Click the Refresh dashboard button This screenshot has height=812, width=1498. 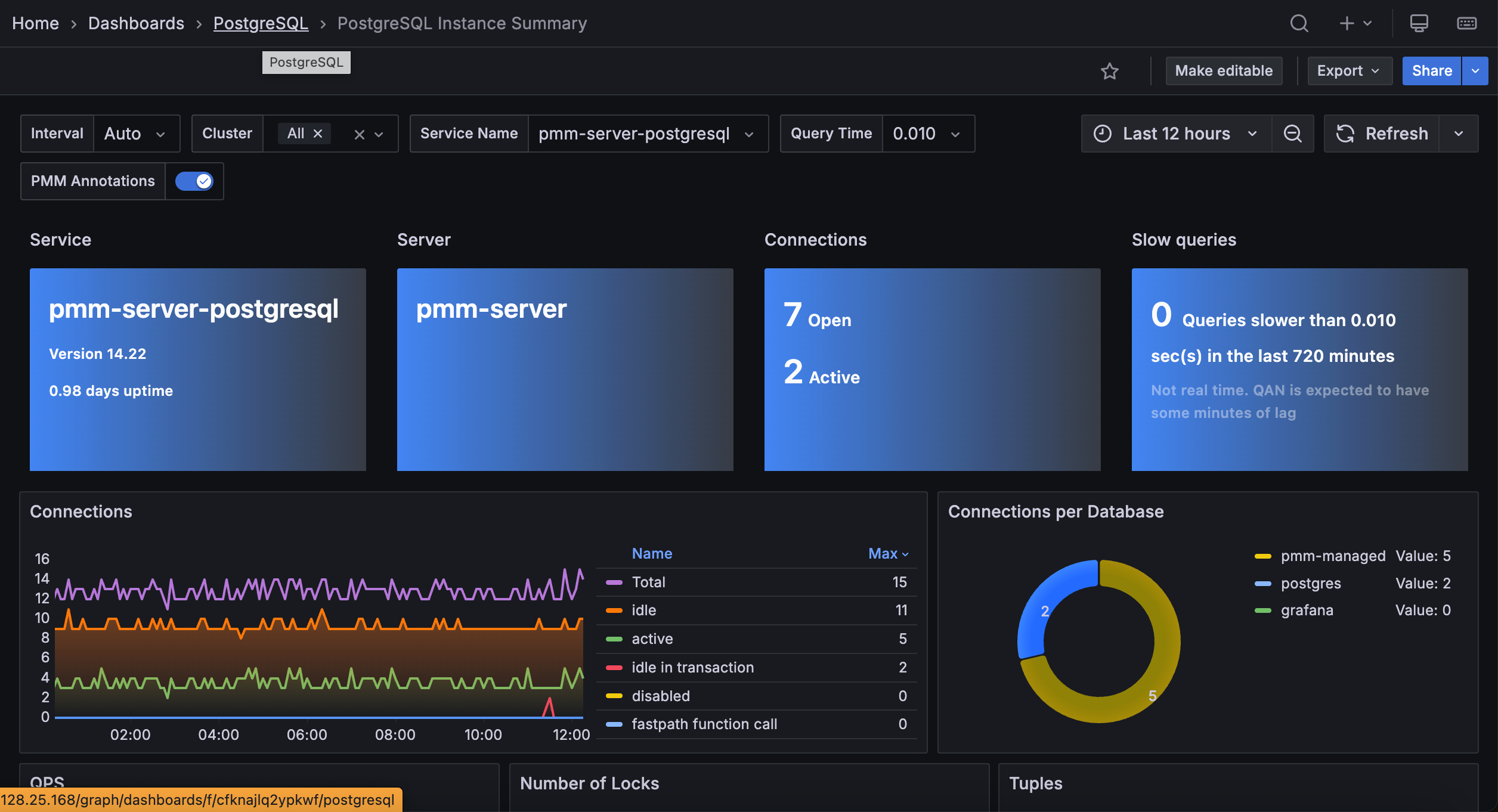tap(1382, 134)
